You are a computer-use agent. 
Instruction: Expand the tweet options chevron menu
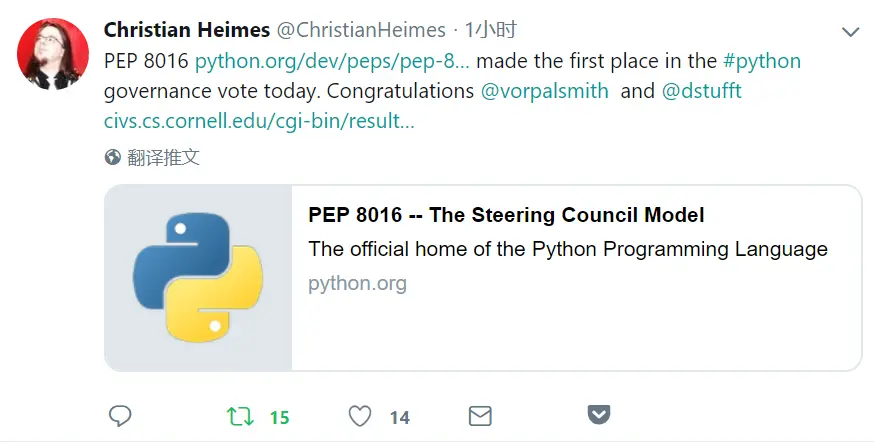click(x=850, y=33)
